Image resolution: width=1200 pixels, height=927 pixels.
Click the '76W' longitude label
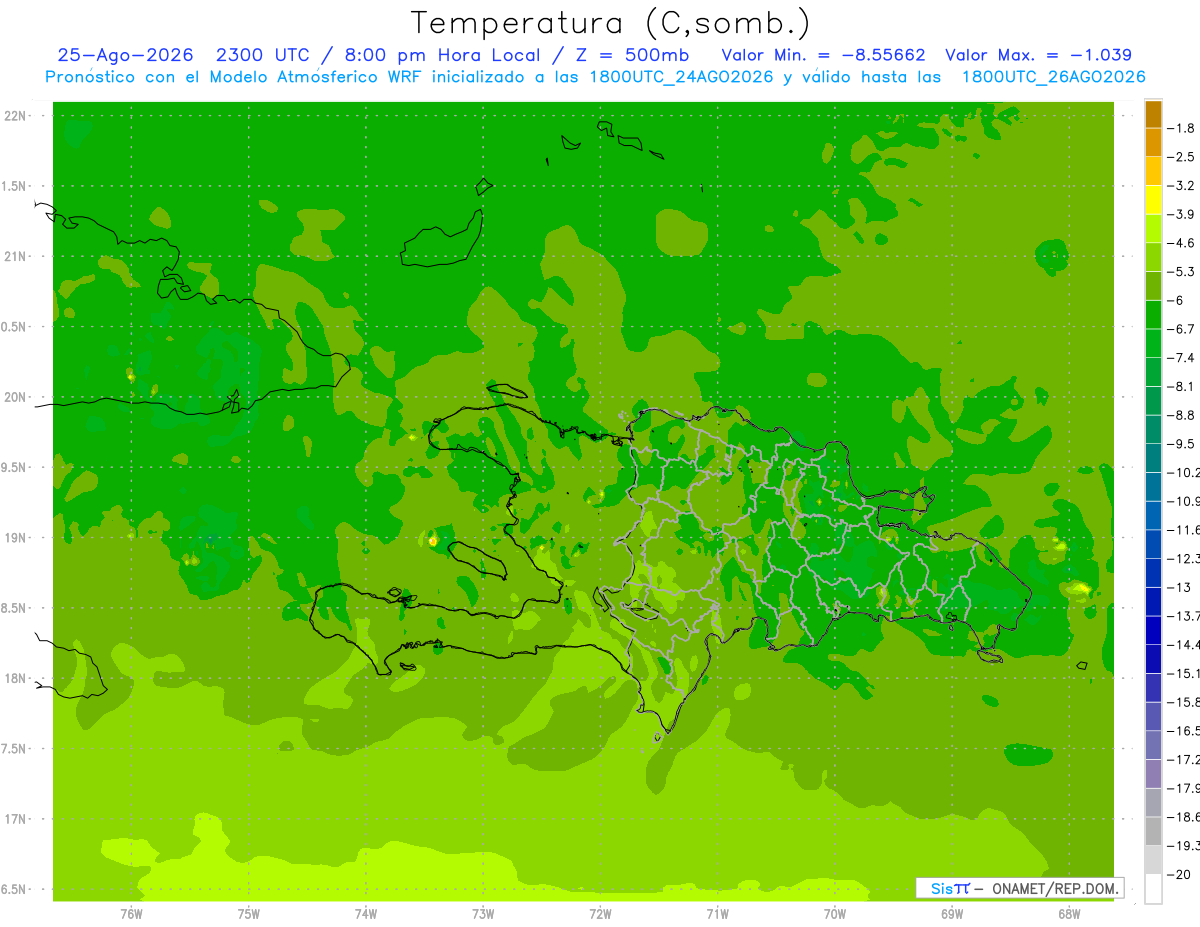(131, 914)
